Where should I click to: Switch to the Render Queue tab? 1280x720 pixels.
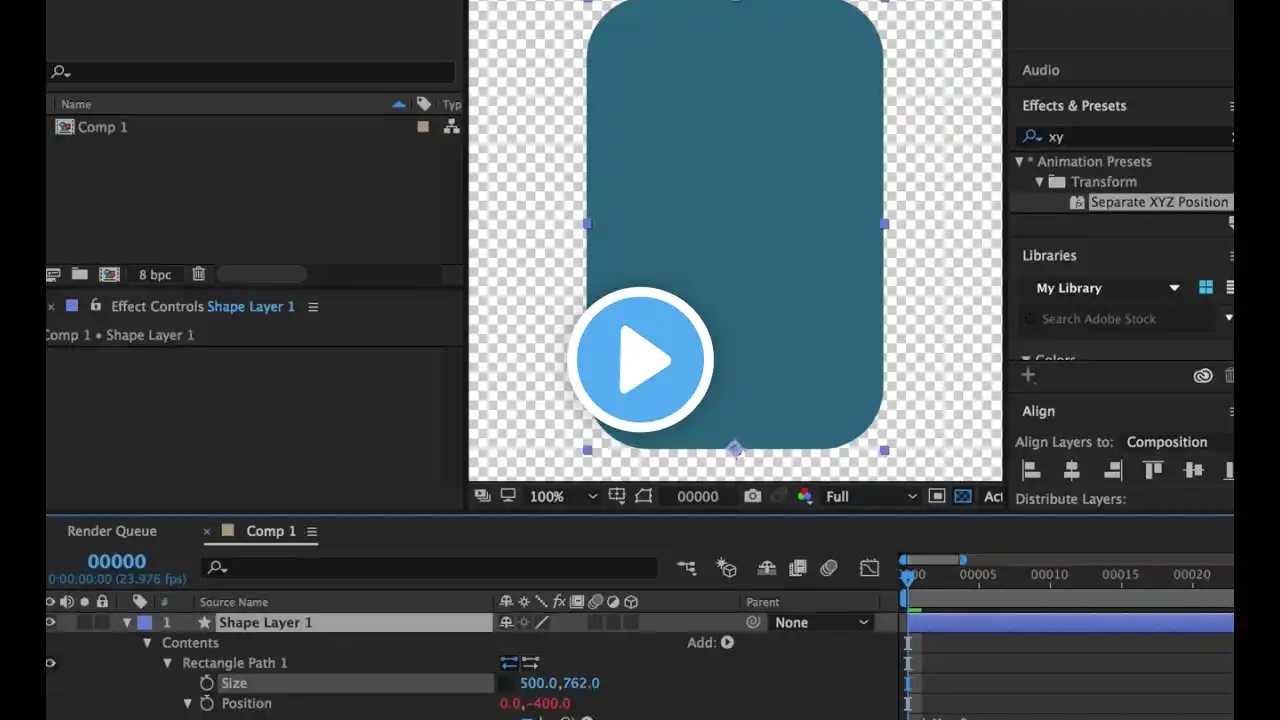(112, 531)
